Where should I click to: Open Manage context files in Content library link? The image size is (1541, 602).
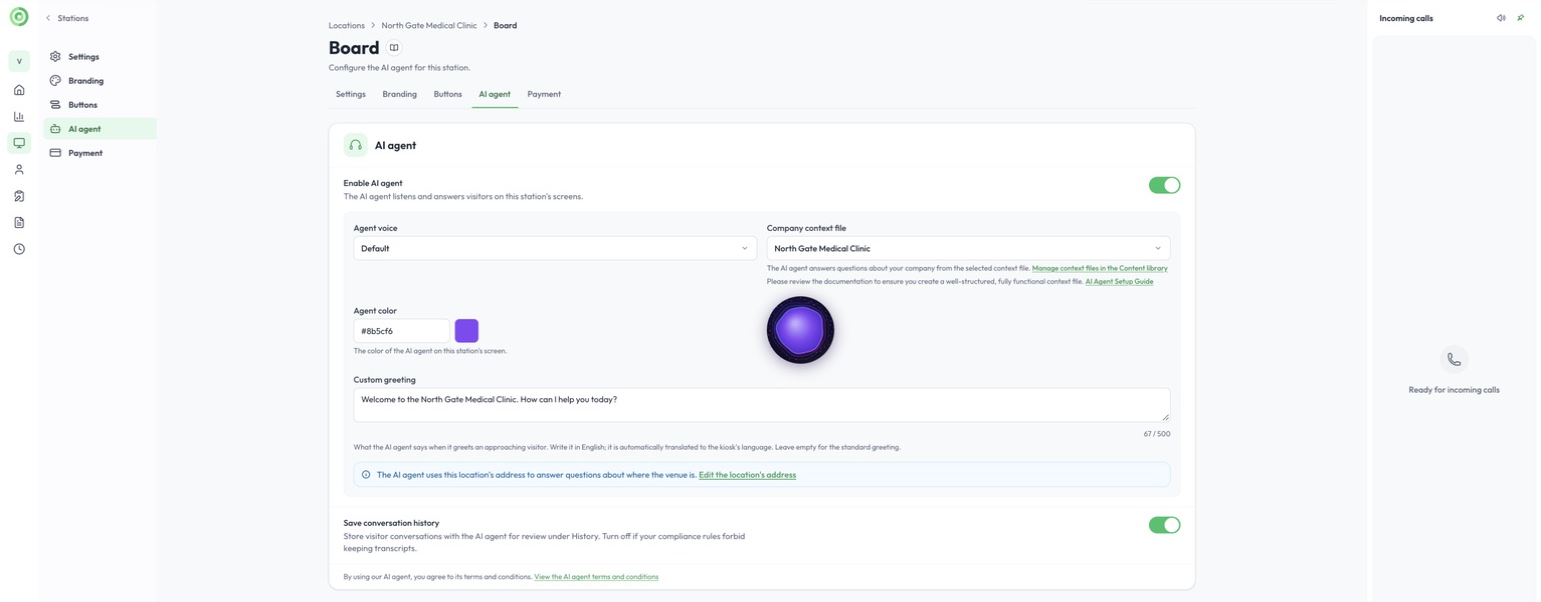(x=1100, y=268)
